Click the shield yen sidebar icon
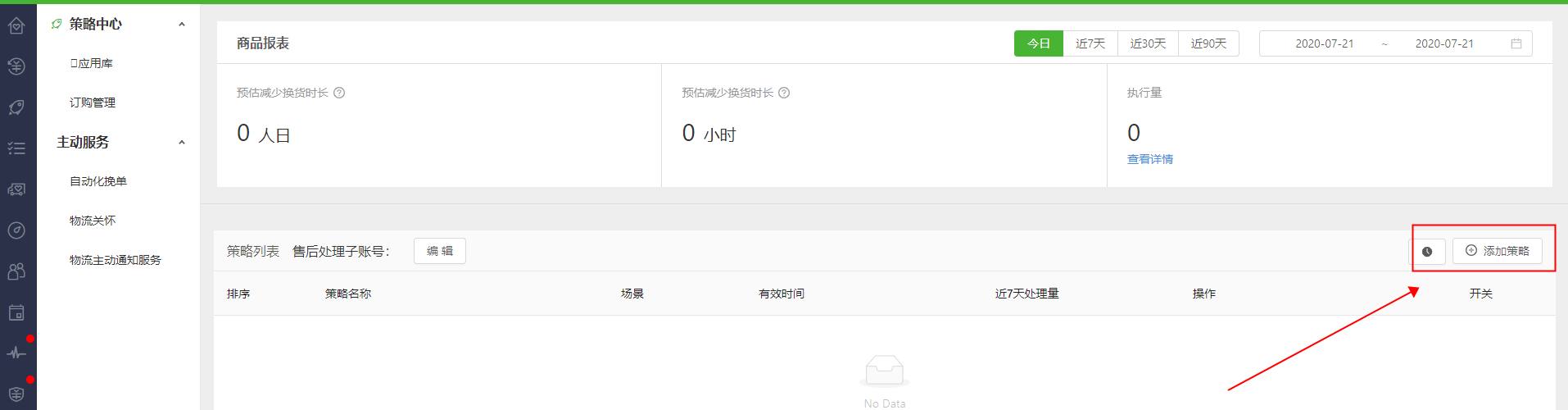This screenshot has width=1568, height=410. 16,394
